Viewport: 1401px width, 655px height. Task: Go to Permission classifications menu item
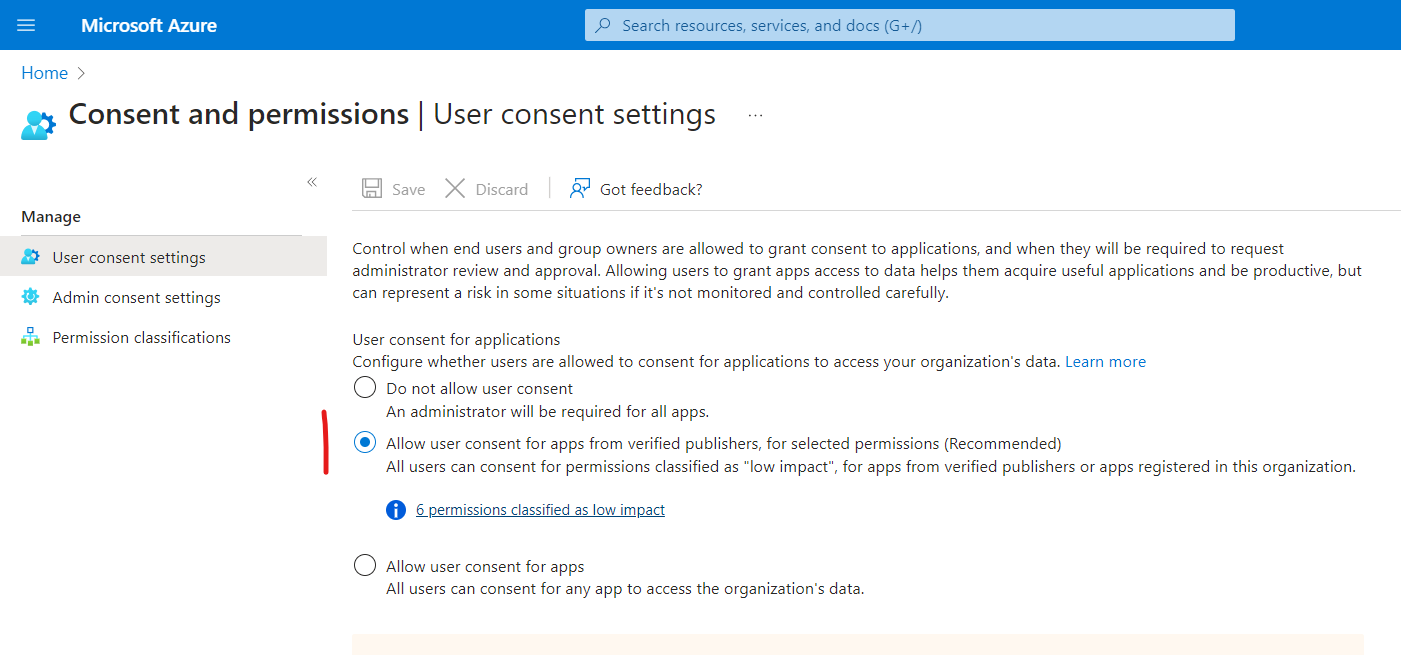141,337
